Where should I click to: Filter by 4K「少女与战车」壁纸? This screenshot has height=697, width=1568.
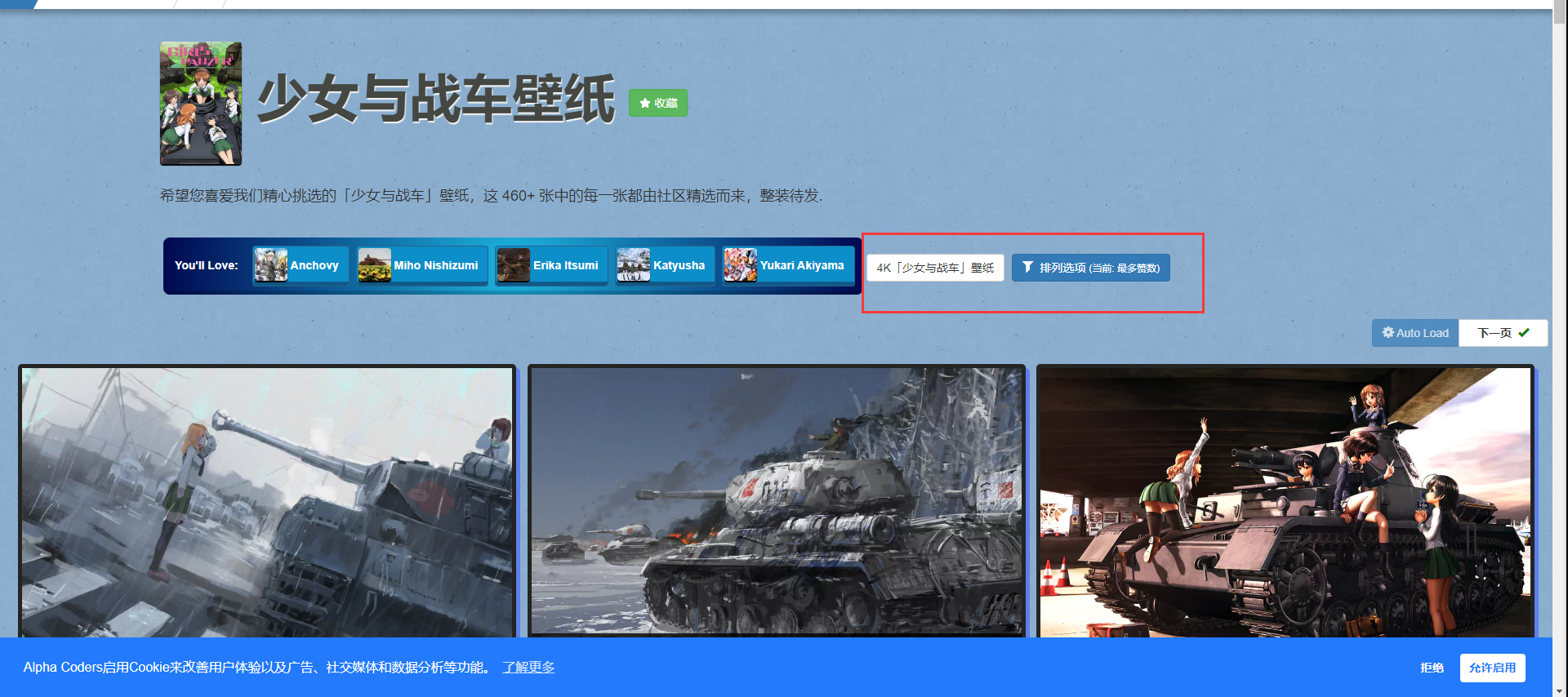935,268
